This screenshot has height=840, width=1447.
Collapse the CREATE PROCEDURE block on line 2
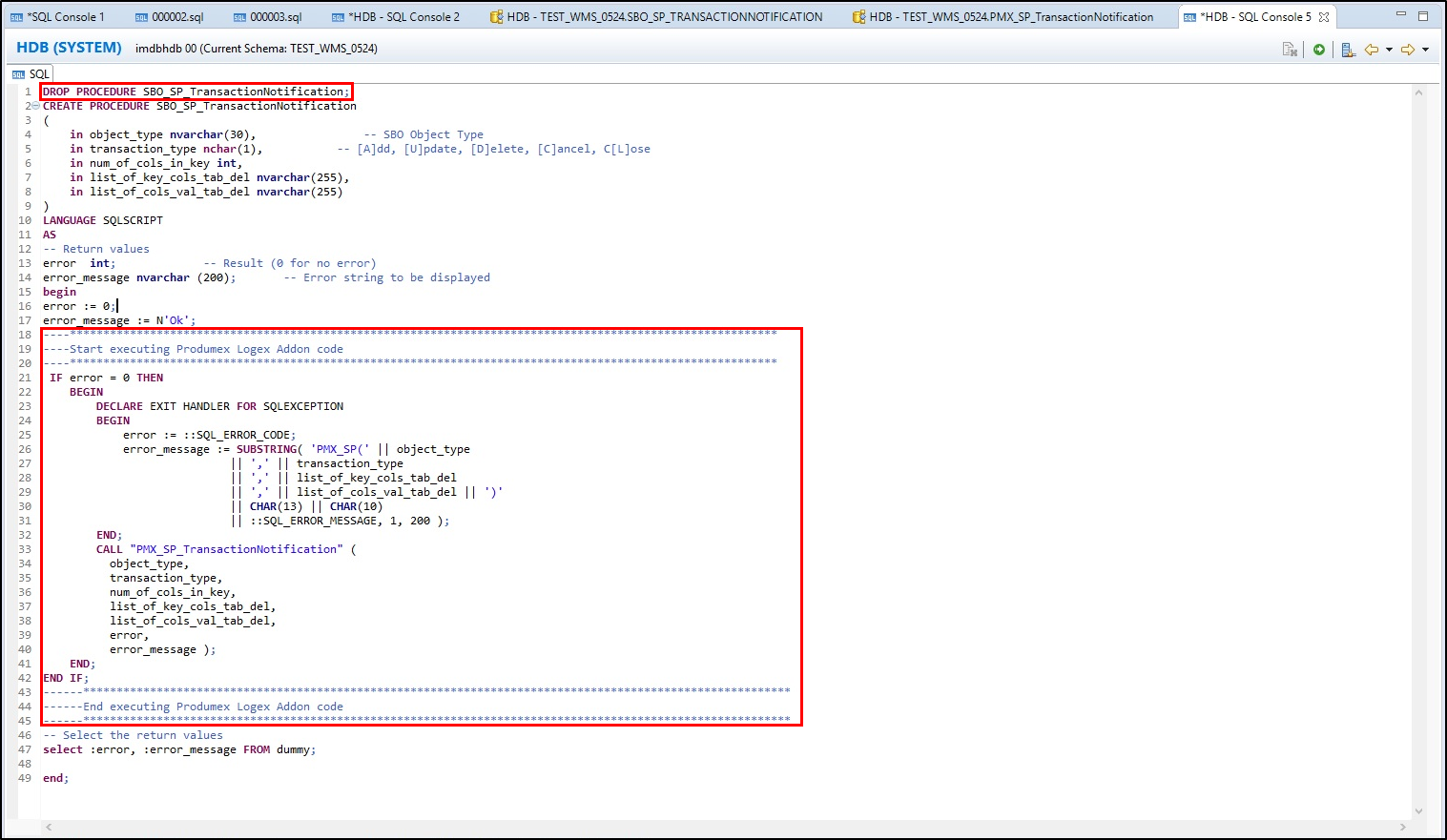(36, 106)
